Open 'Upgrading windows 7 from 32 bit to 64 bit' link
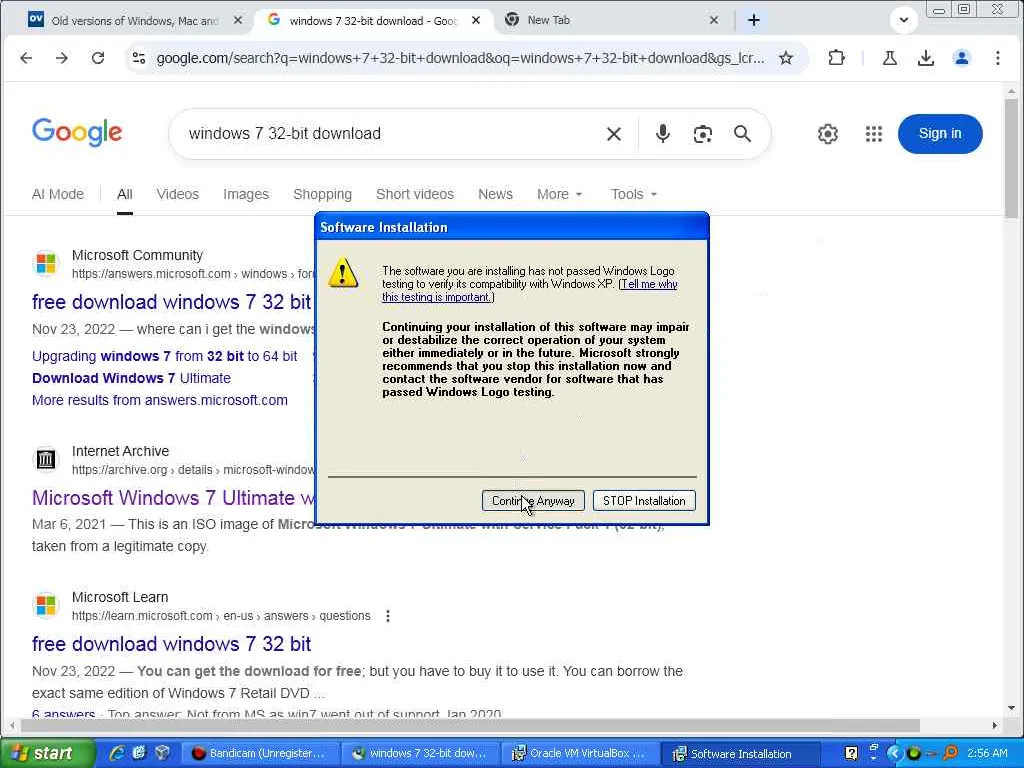Image resolution: width=1024 pixels, height=768 pixels. pyautogui.click(x=165, y=356)
